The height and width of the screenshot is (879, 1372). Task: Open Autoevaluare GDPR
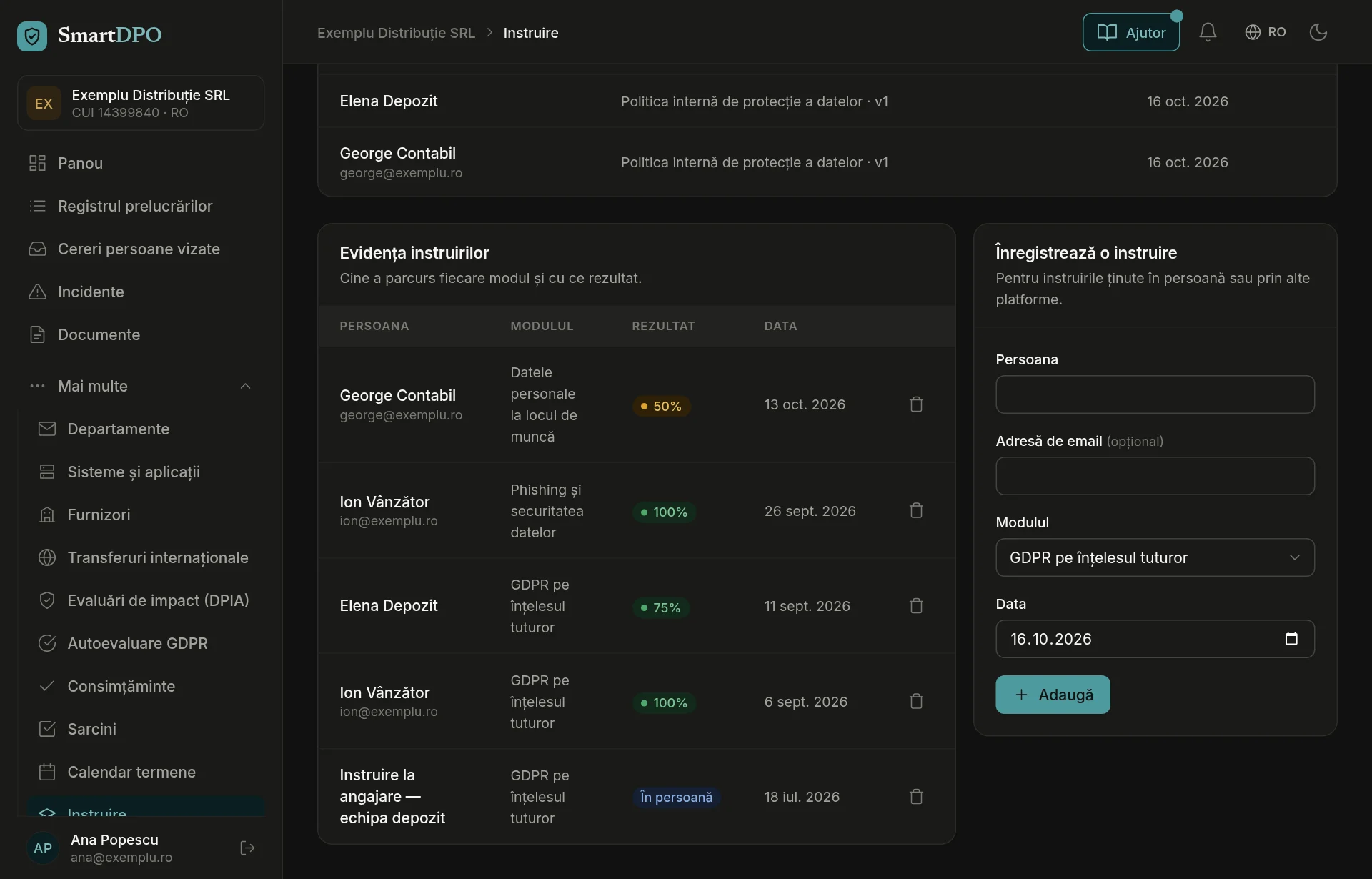click(x=146, y=643)
